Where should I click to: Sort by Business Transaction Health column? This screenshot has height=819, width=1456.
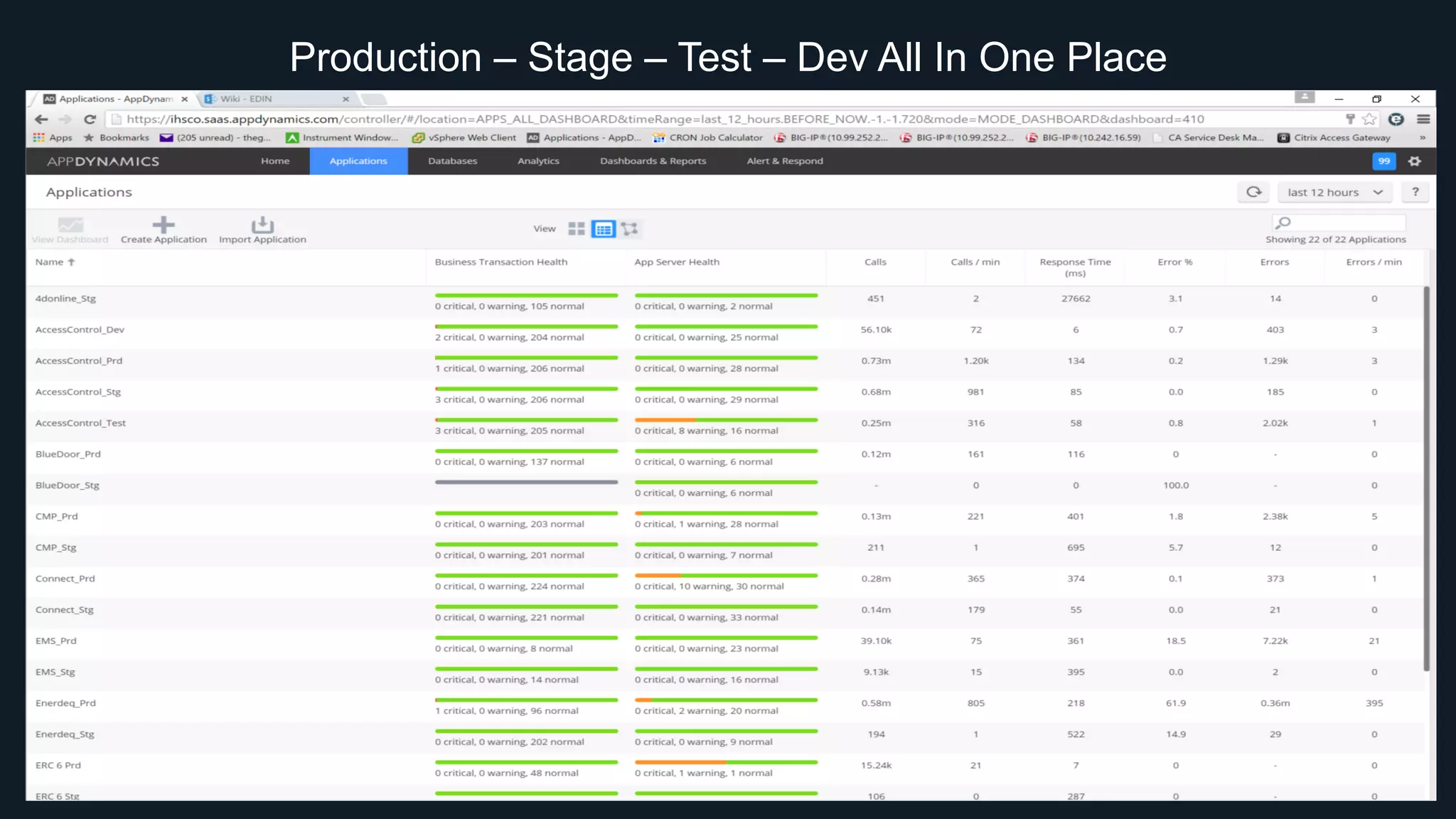tap(501, 262)
